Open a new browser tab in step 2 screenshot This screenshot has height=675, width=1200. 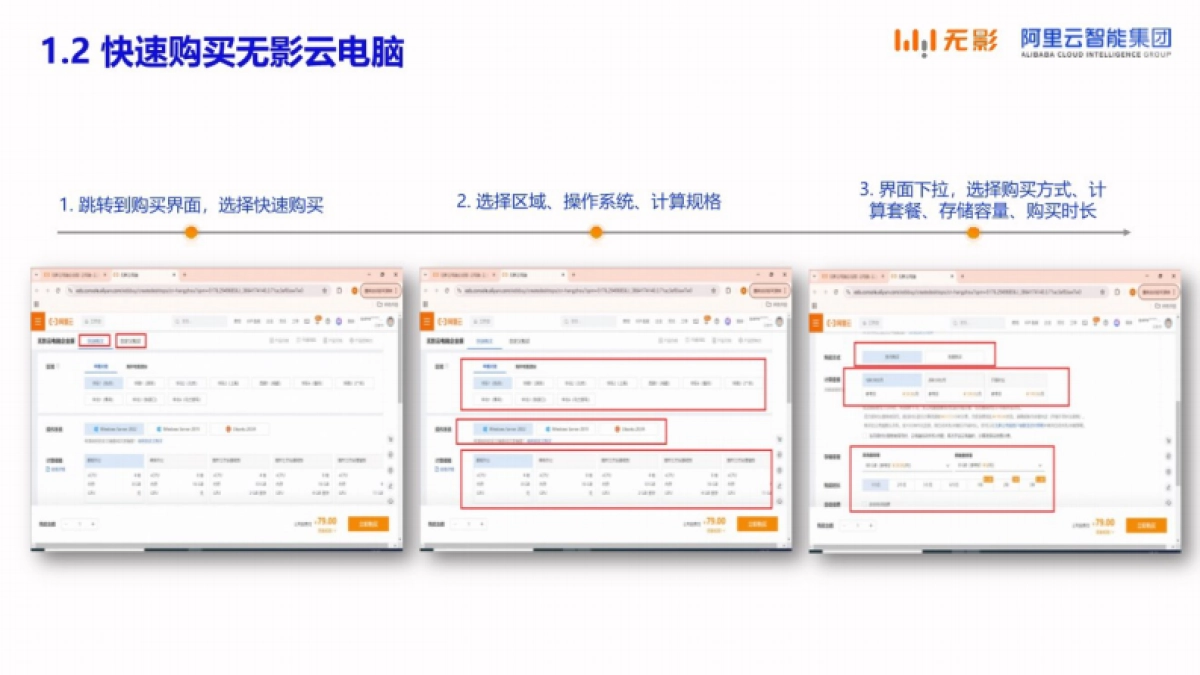573,274
